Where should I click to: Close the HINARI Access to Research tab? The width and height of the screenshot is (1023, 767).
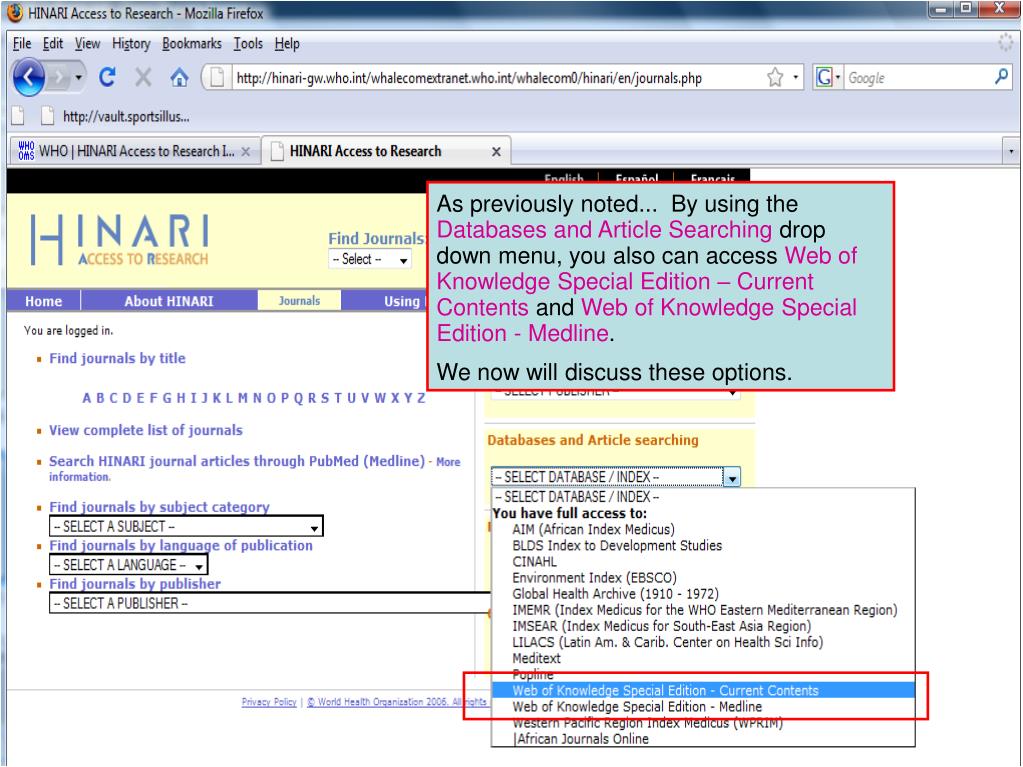click(x=496, y=151)
